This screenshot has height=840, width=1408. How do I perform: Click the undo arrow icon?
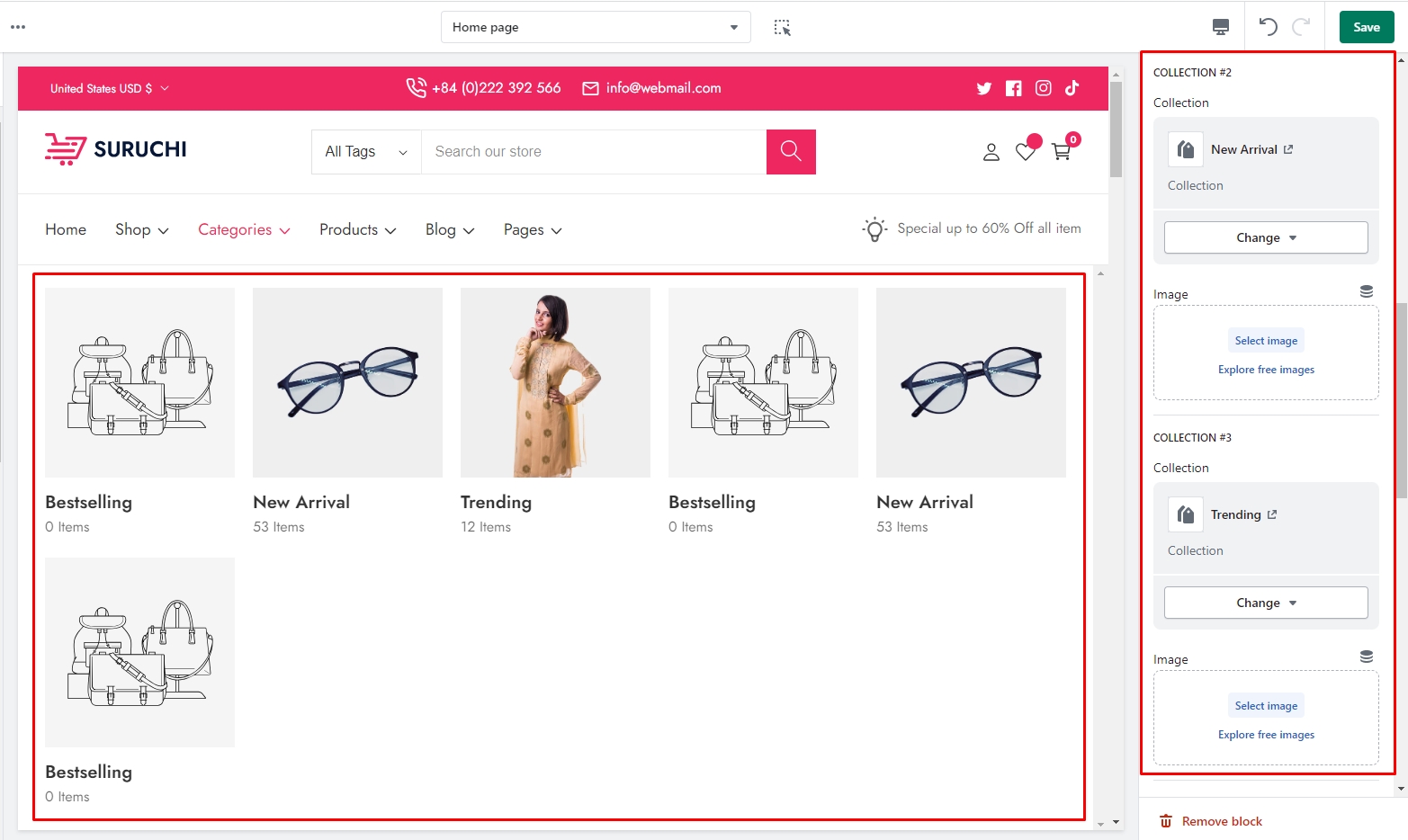click(x=1268, y=27)
